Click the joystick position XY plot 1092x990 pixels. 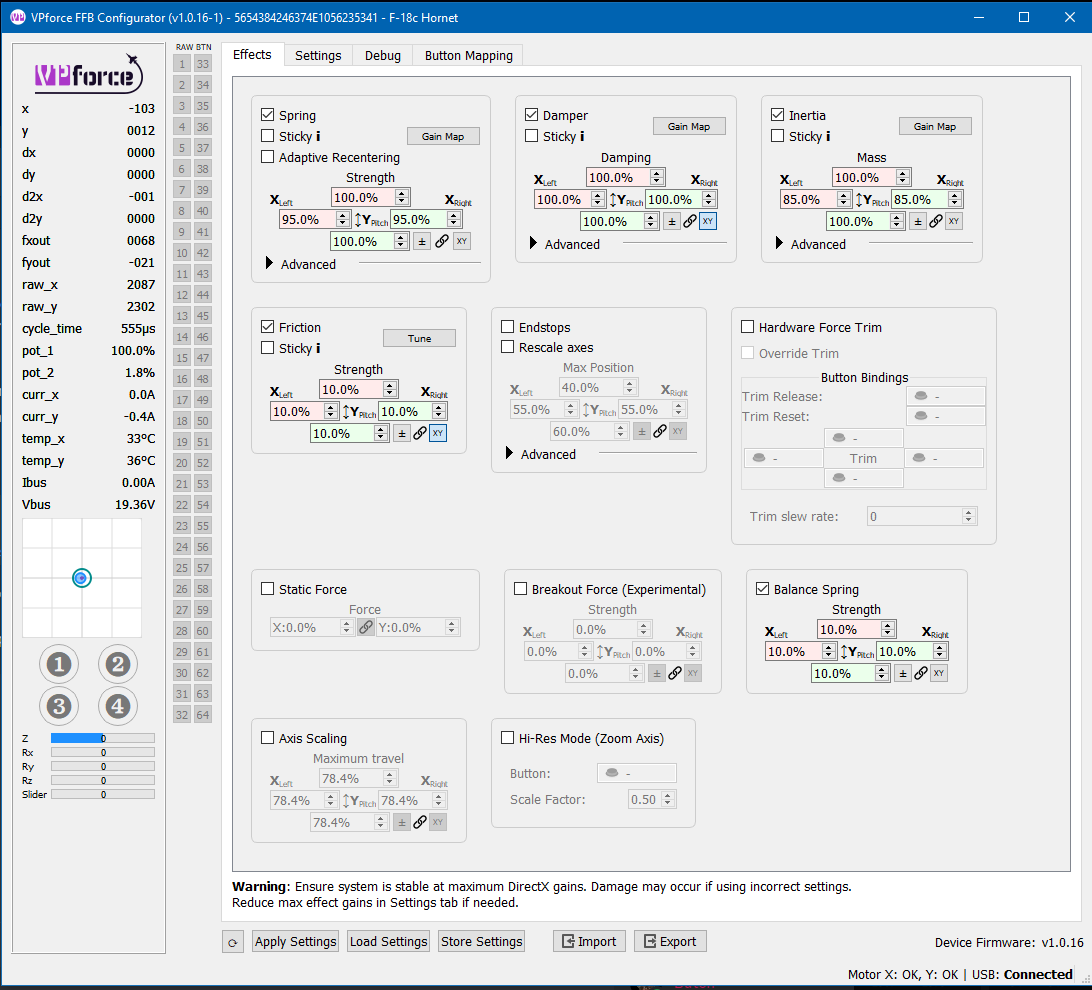(x=82, y=578)
